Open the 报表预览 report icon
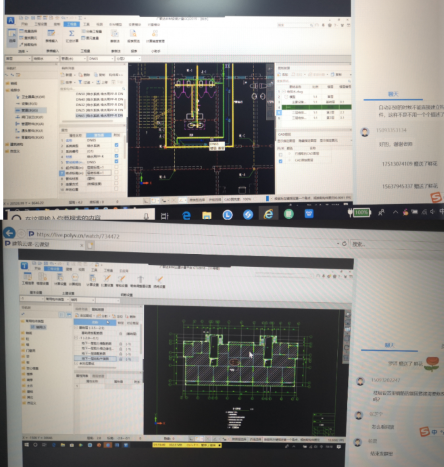444x467 pixels. coord(133,36)
